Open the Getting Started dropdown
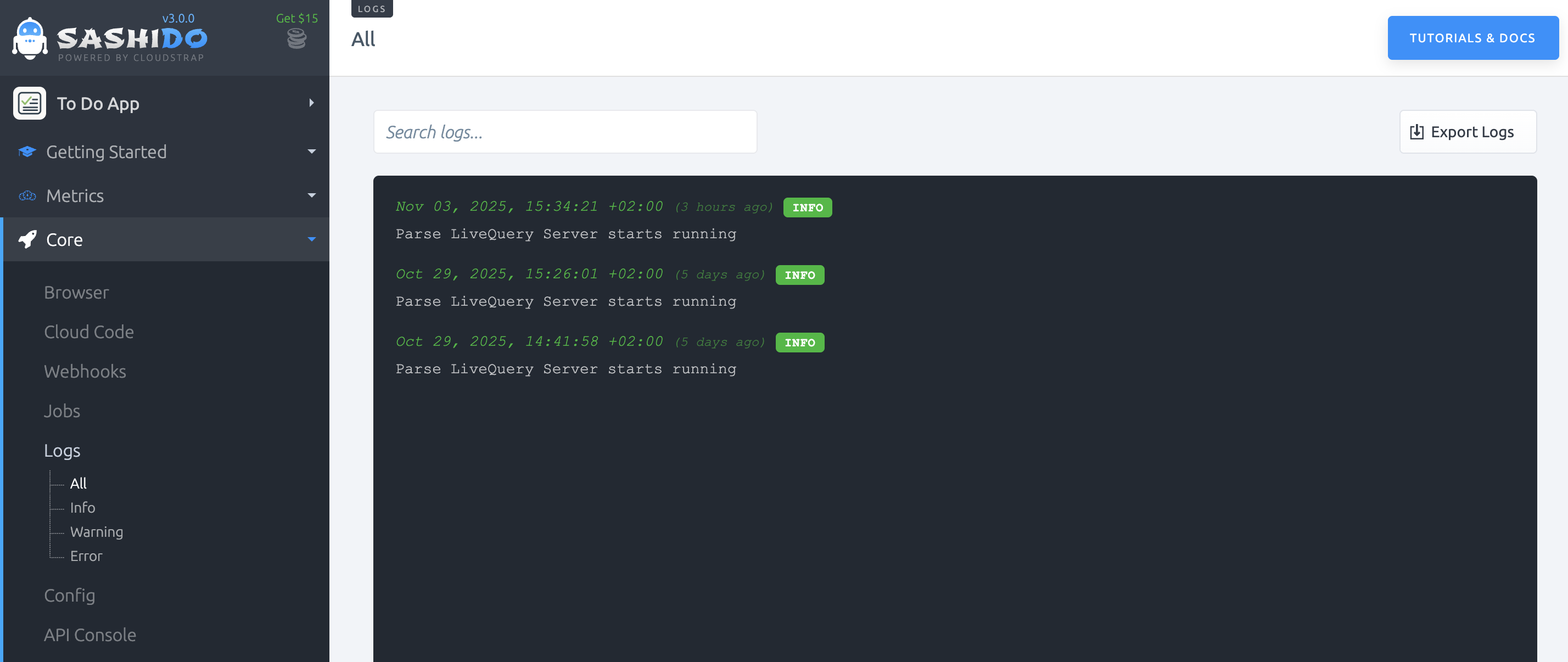The image size is (1568, 662). 312,152
